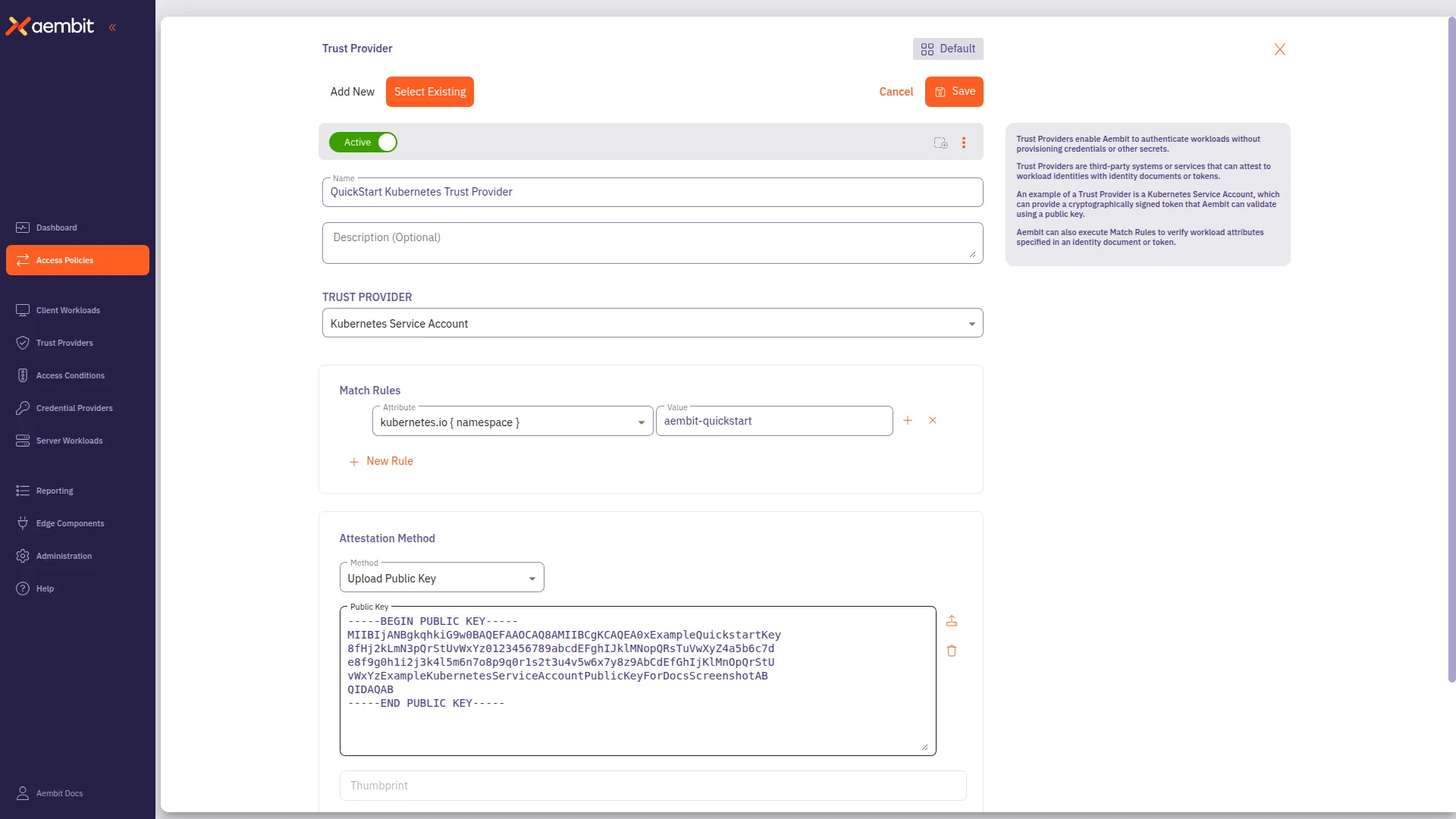
Task: Click the Reporting list icon
Action: pos(23,491)
